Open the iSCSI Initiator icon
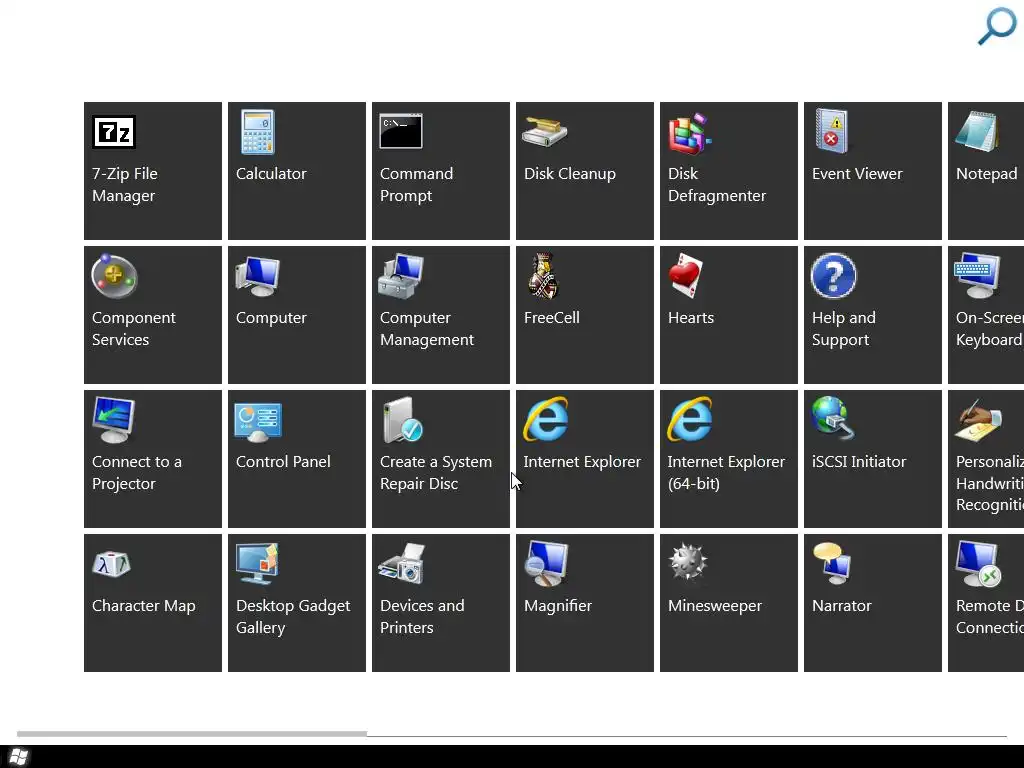Image resolution: width=1024 pixels, height=768 pixels. click(833, 418)
